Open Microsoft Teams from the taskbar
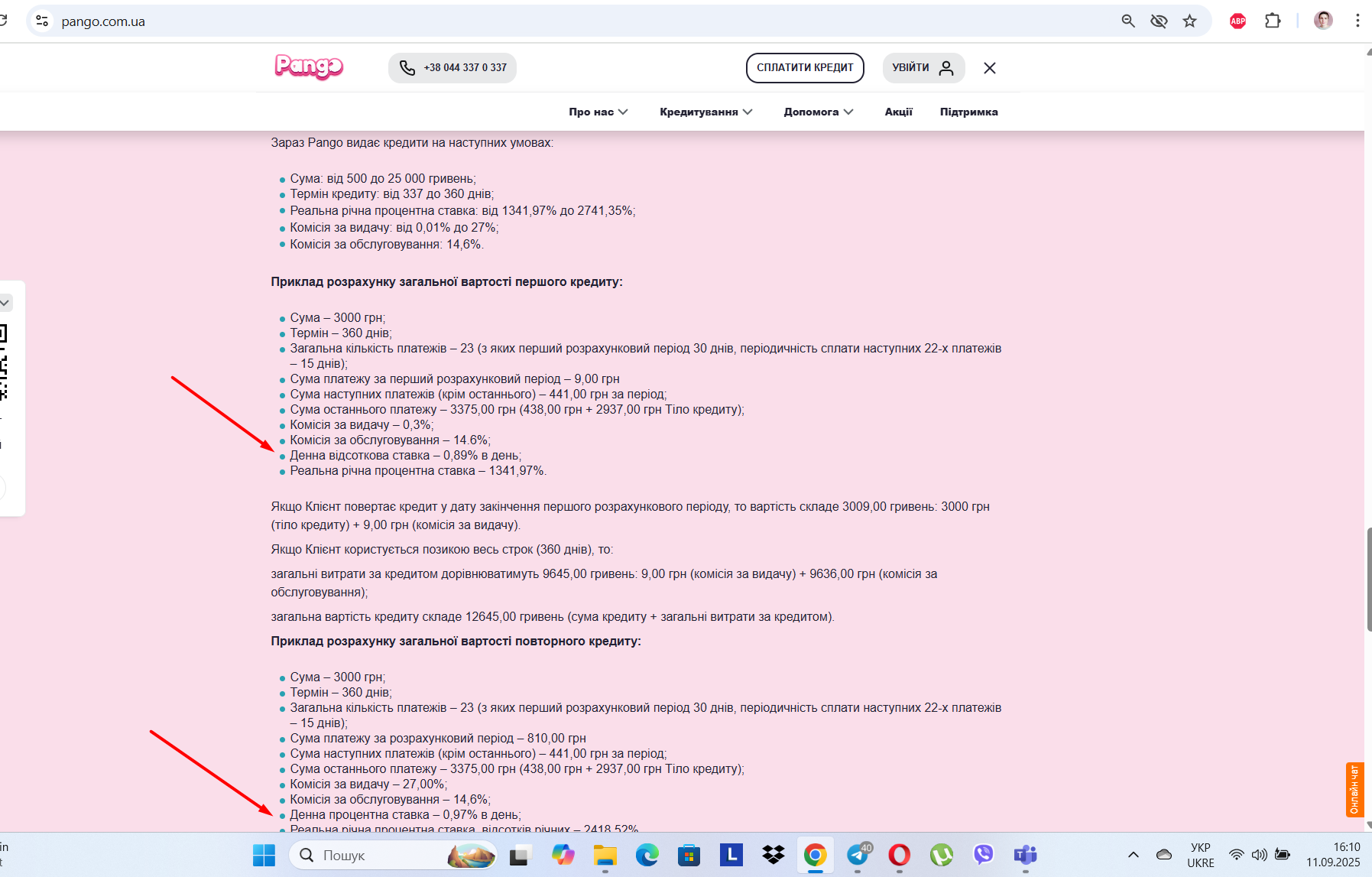 click(1026, 855)
